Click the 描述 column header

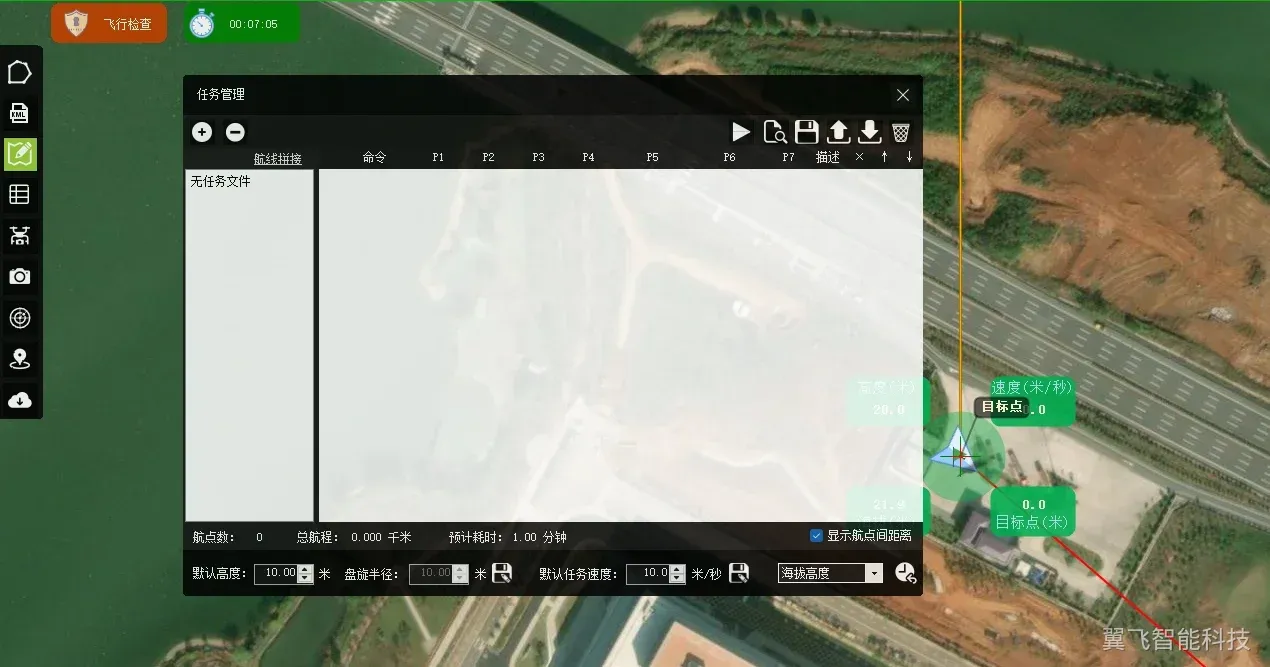[x=828, y=157]
